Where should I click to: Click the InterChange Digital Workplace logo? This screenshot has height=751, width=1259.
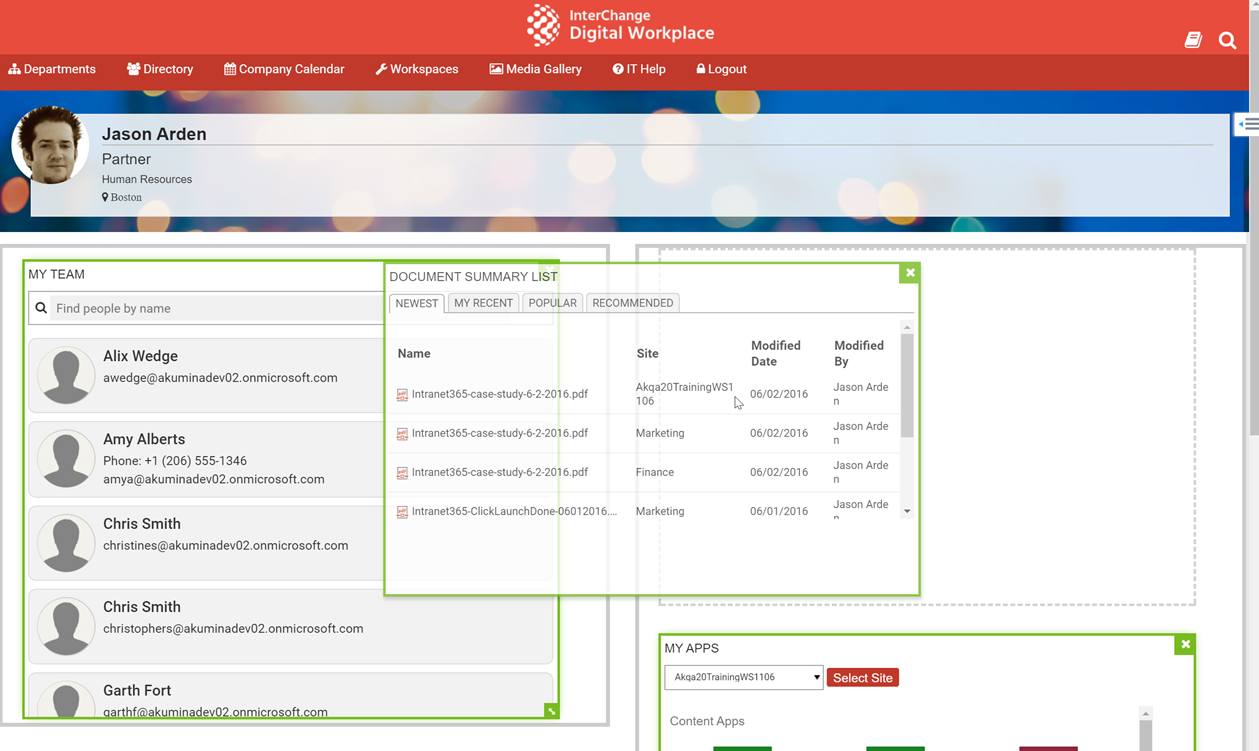pos(620,25)
